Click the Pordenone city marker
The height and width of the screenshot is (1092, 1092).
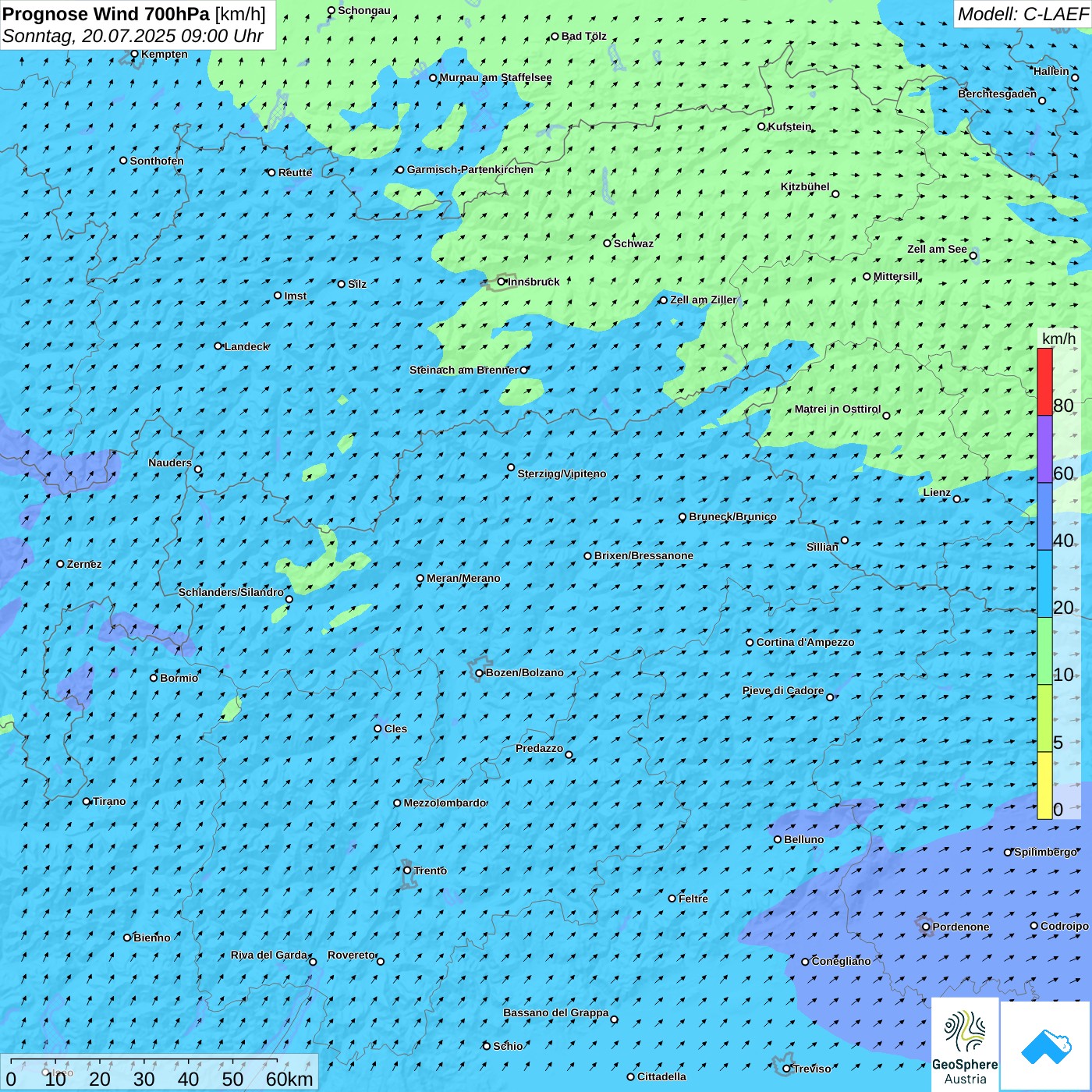click(926, 927)
